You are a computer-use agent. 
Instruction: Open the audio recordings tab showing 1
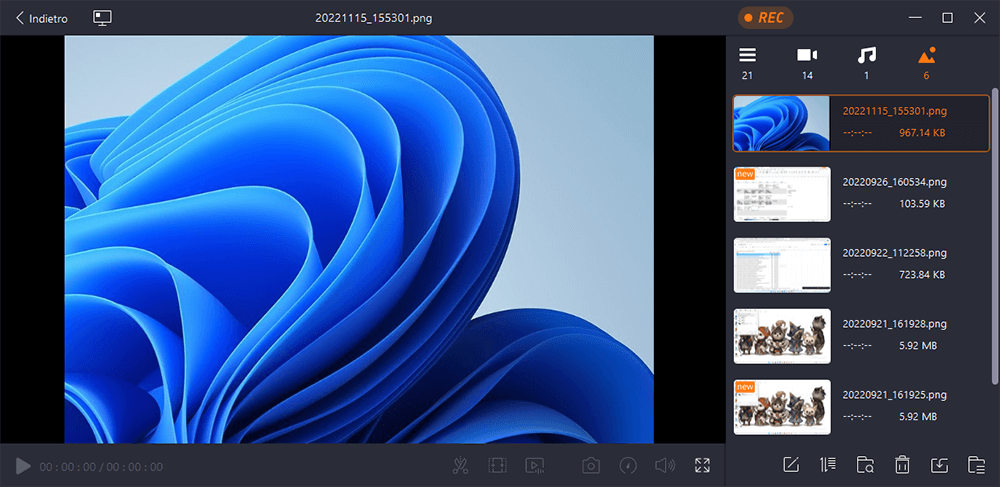[866, 63]
